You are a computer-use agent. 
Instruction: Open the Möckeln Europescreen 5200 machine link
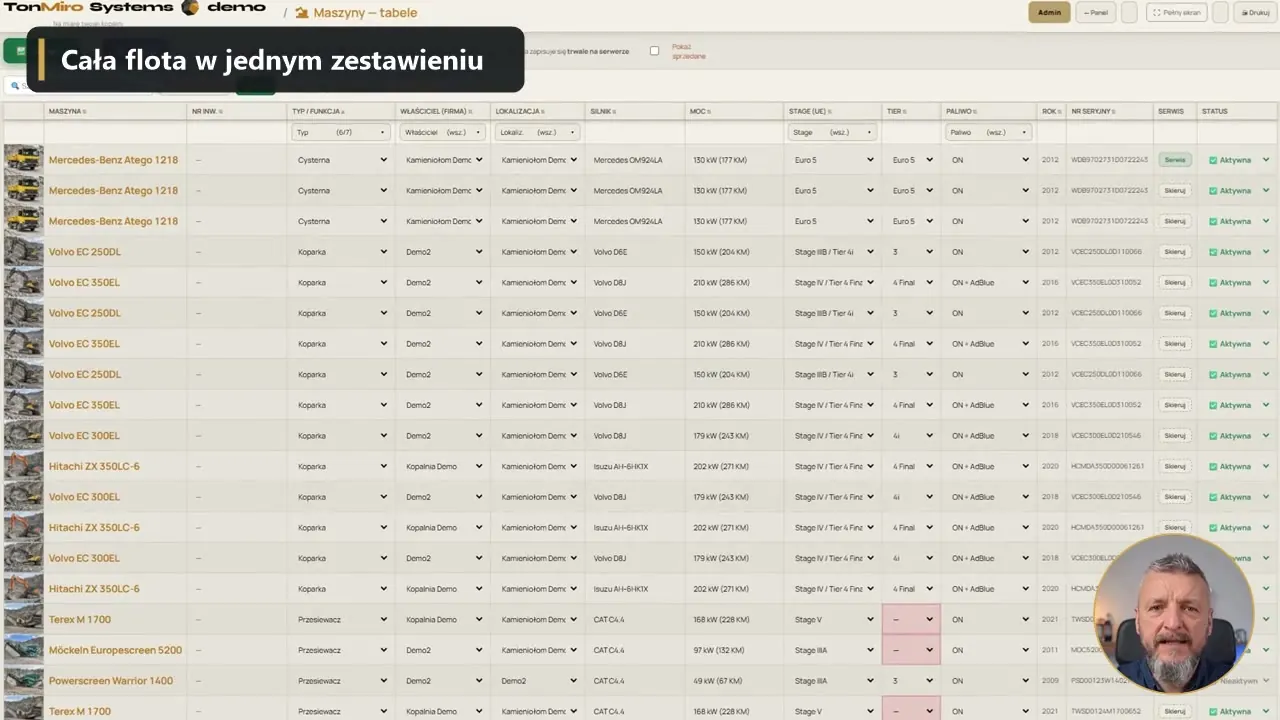tap(115, 650)
